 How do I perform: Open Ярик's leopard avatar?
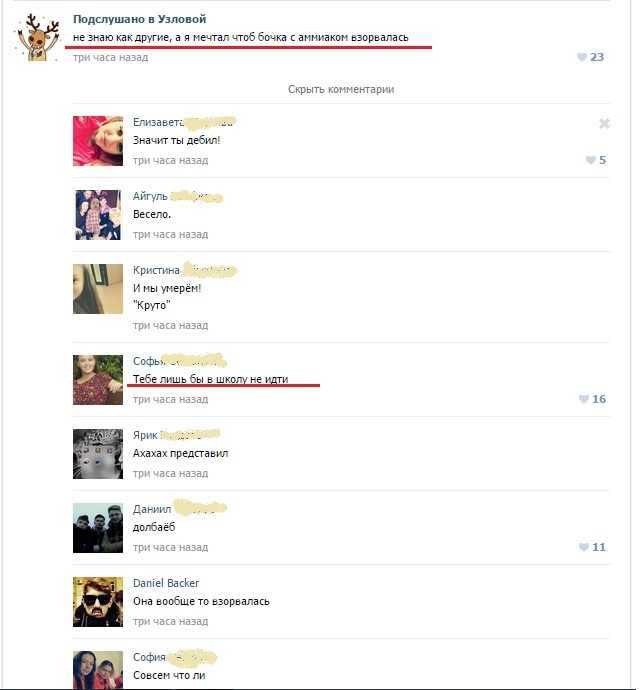click(x=98, y=454)
